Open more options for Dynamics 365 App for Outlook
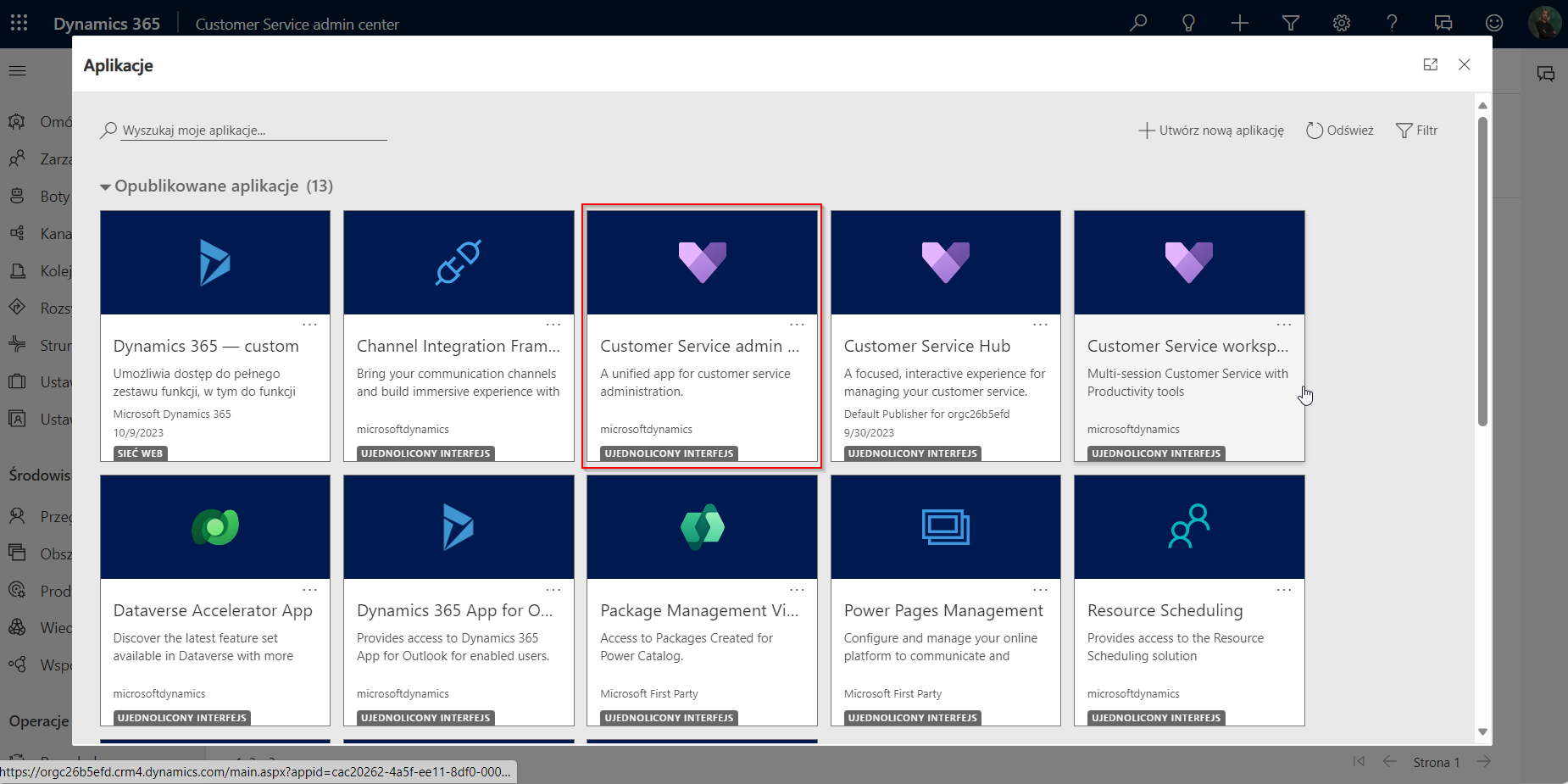The image size is (1568, 784). 553,589
